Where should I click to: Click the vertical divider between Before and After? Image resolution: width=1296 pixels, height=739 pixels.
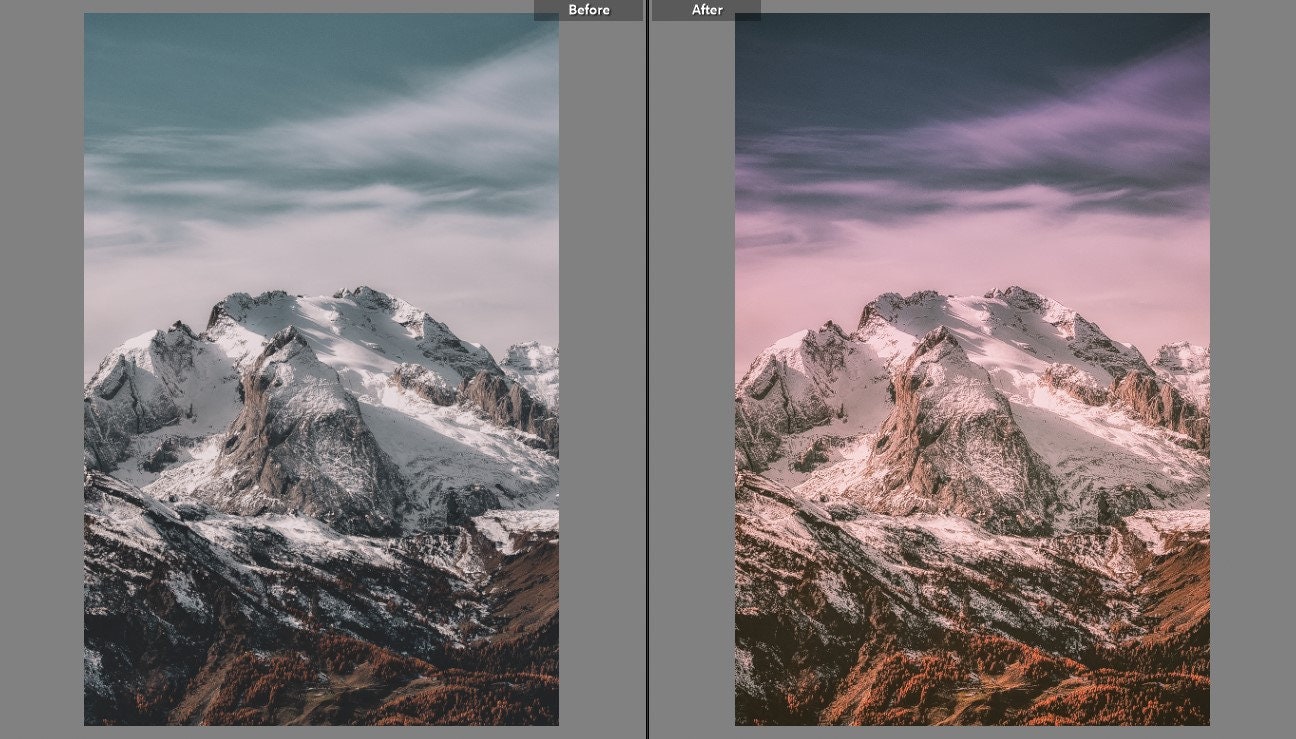click(648, 370)
